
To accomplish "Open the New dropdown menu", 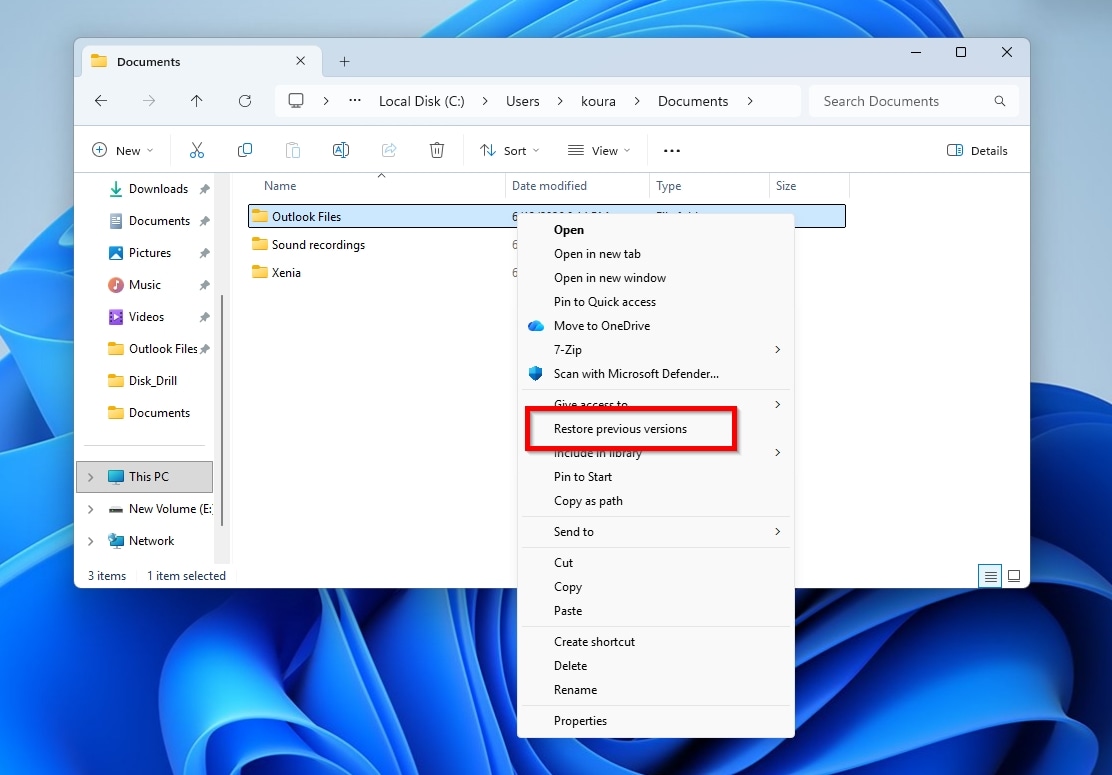I will point(123,150).
